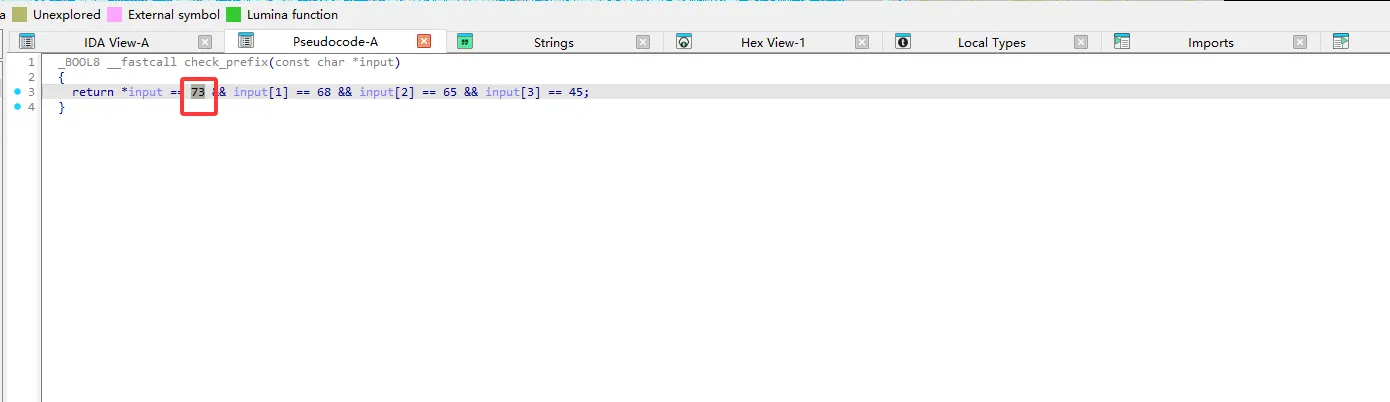1390x402 pixels.
Task: Switch to the Imports tab
Action: [1210, 42]
